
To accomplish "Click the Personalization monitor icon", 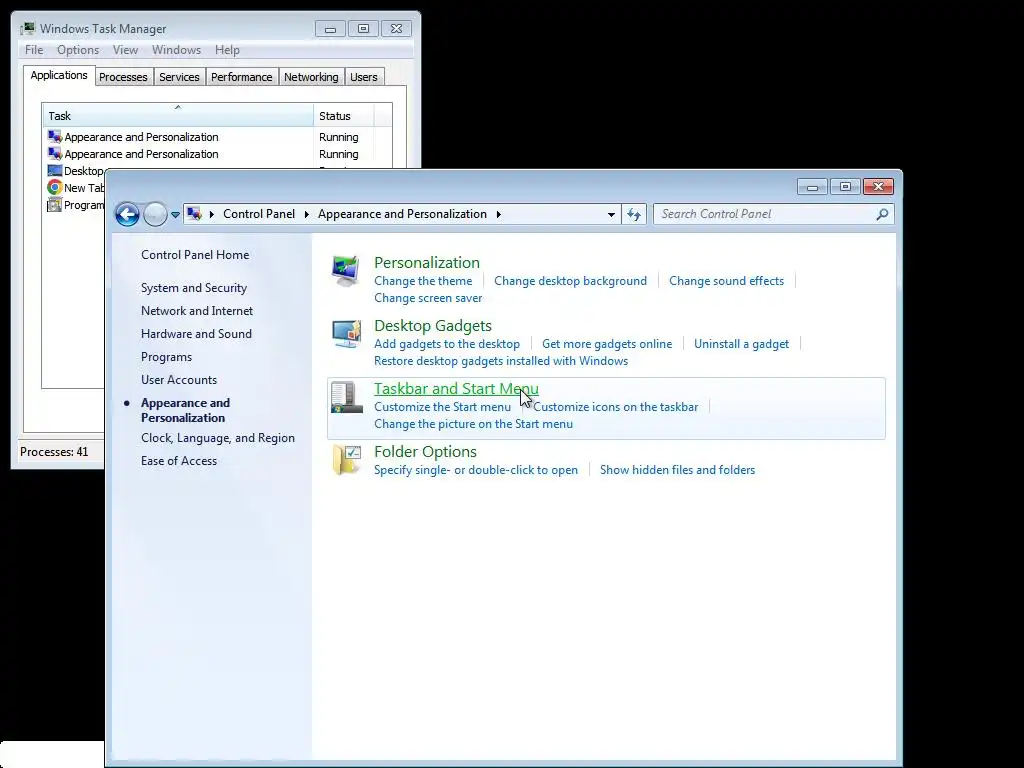I will click(345, 270).
